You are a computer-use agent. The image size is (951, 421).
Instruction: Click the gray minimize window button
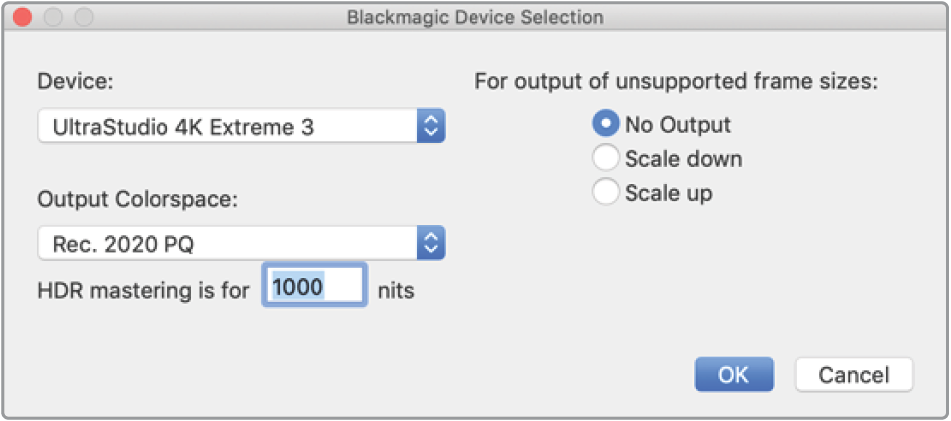click(53, 17)
